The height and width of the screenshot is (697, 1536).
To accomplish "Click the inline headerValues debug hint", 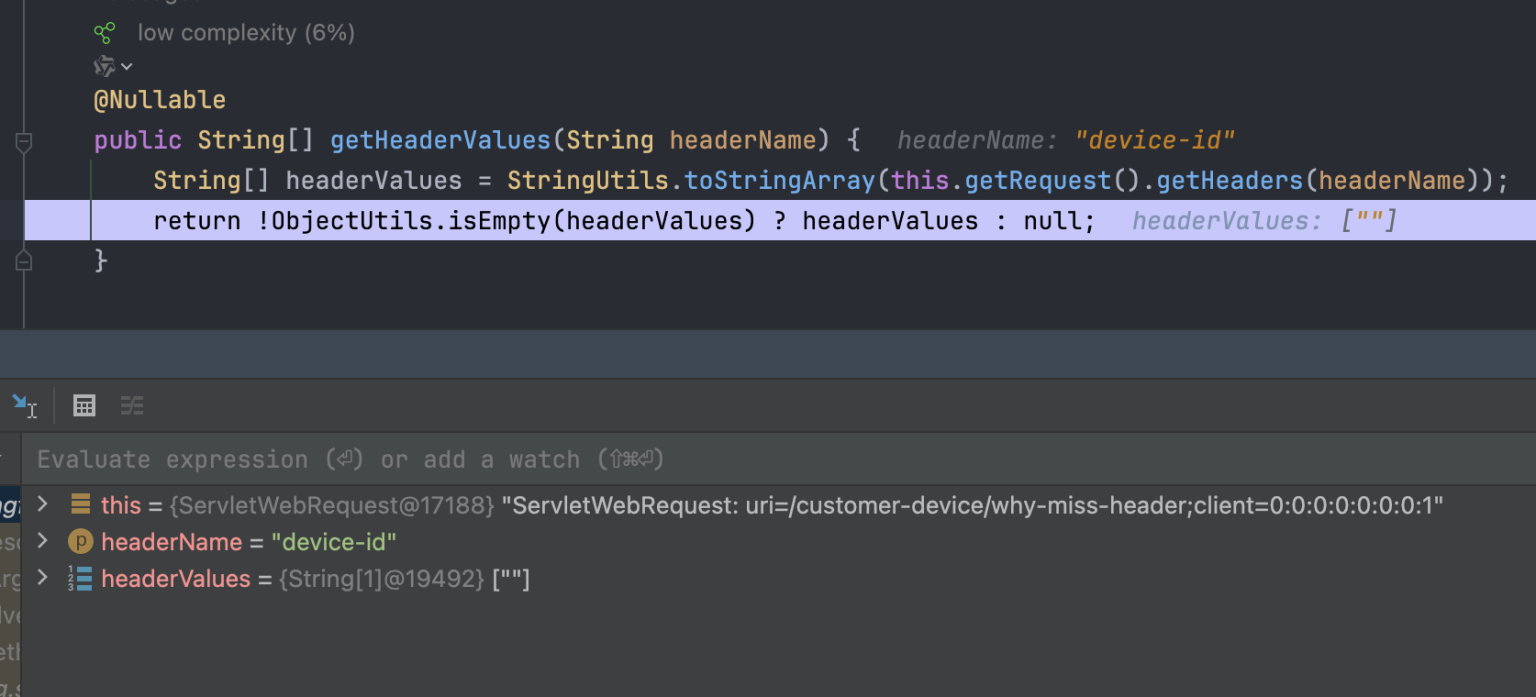I will 1264,221.
